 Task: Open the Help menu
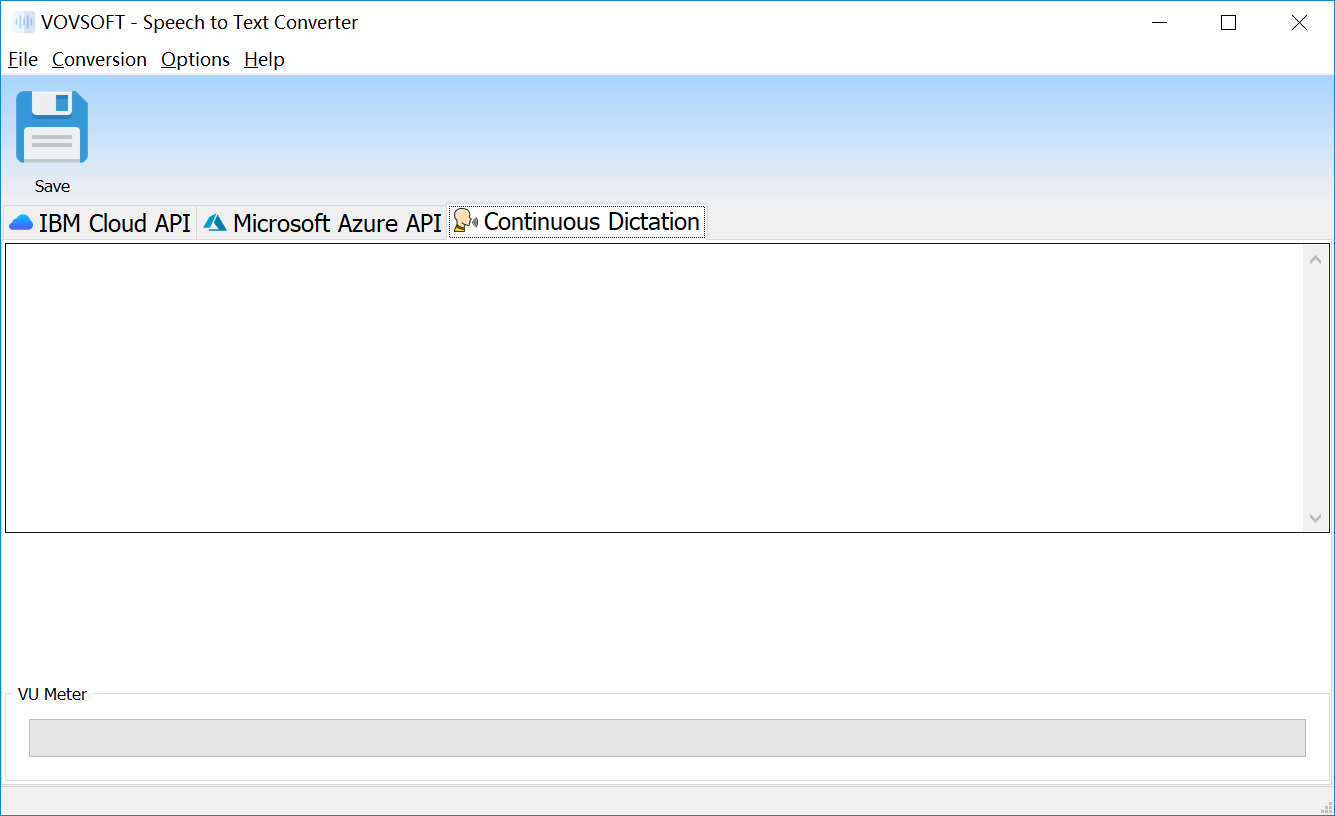(264, 59)
